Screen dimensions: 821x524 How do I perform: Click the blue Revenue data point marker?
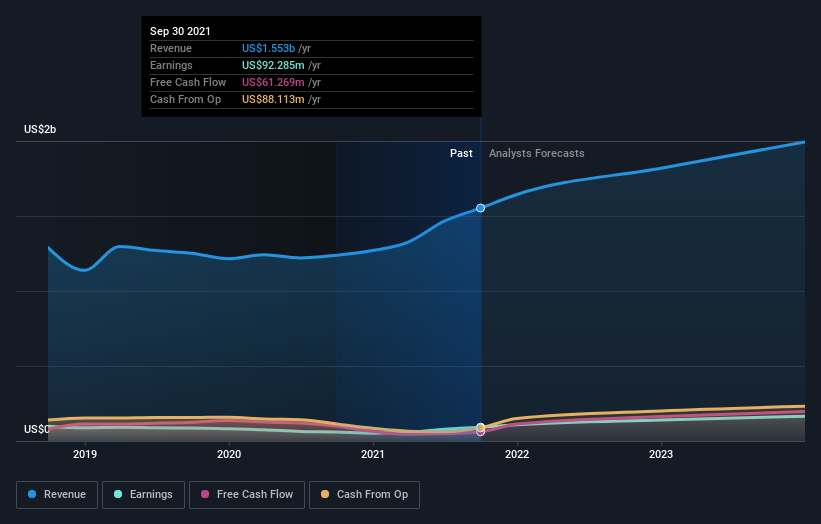pos(480,208)
